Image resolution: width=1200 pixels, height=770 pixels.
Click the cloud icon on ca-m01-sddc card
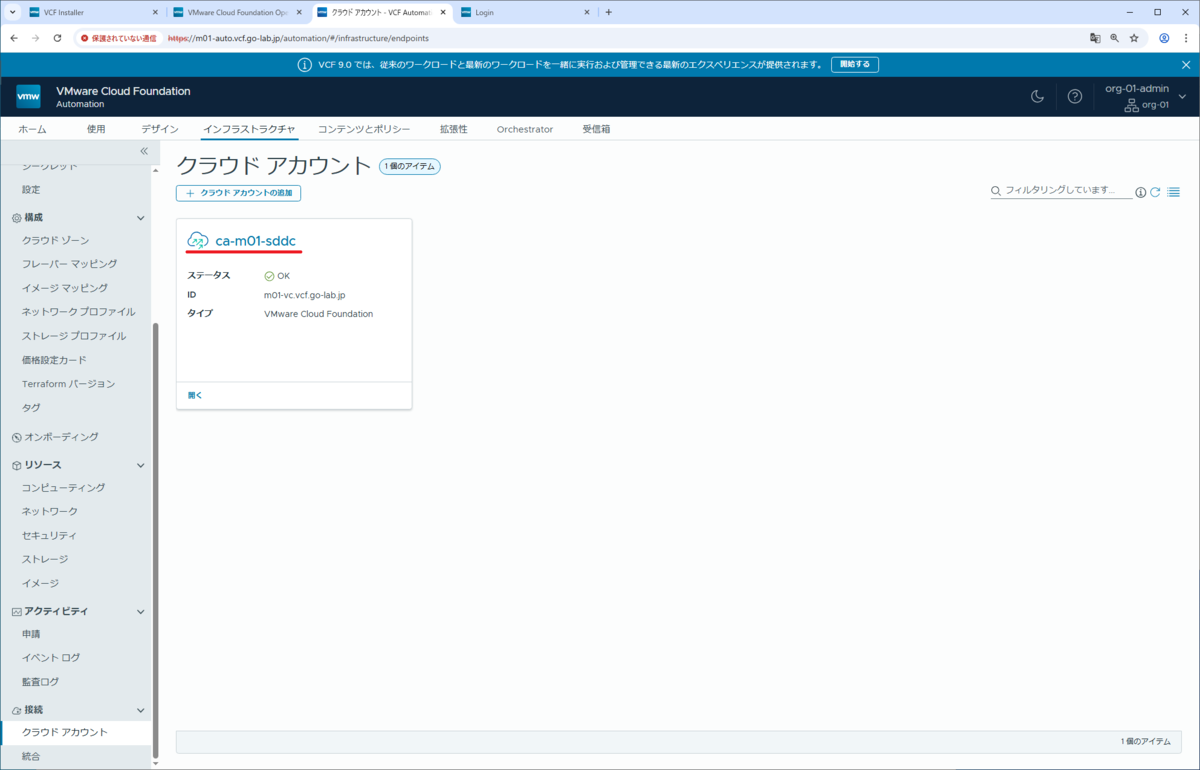198,241
